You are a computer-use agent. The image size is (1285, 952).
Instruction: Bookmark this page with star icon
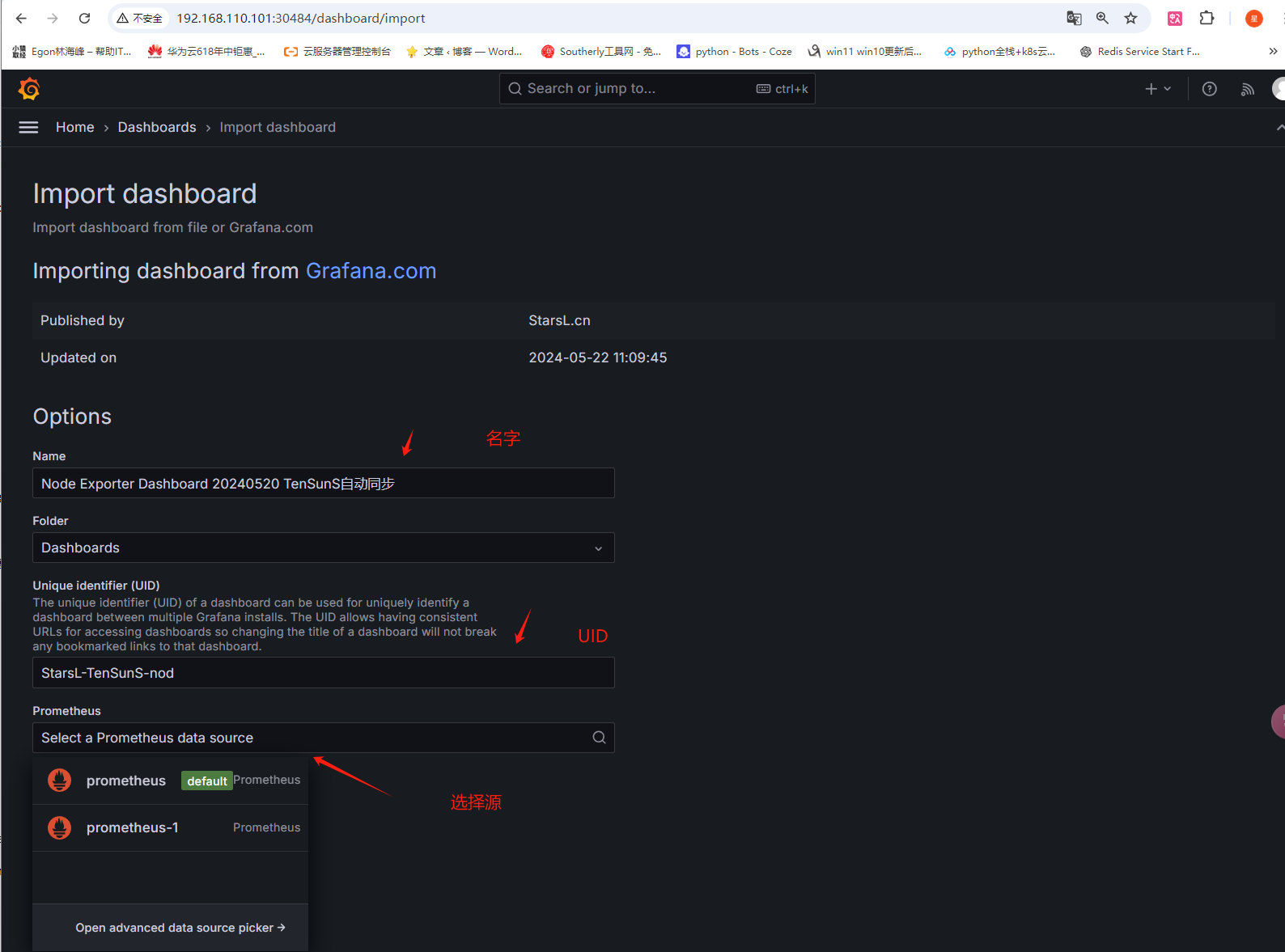tap(1130, 18)
